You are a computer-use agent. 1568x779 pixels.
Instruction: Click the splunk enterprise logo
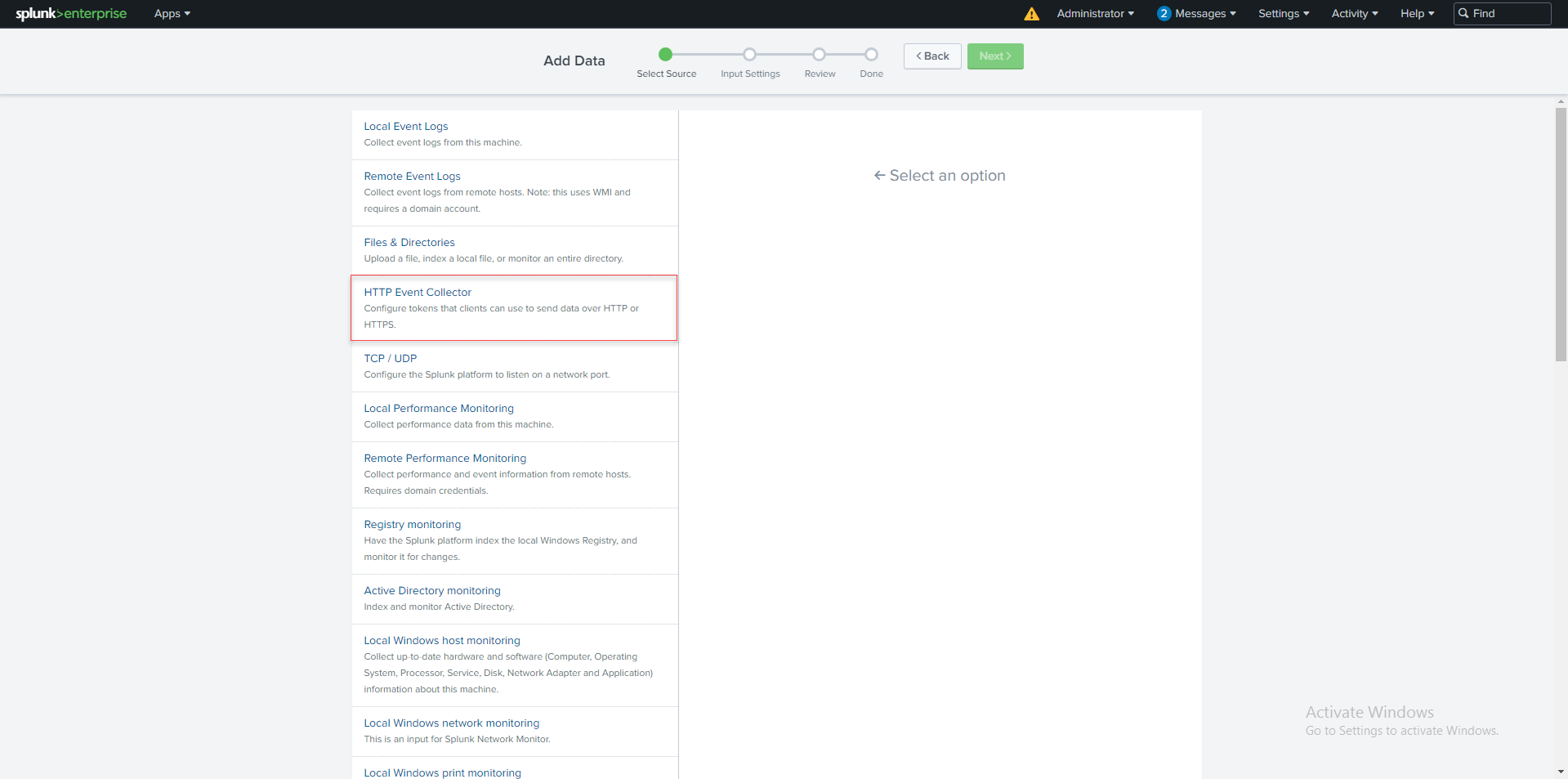tap(69, 13)
